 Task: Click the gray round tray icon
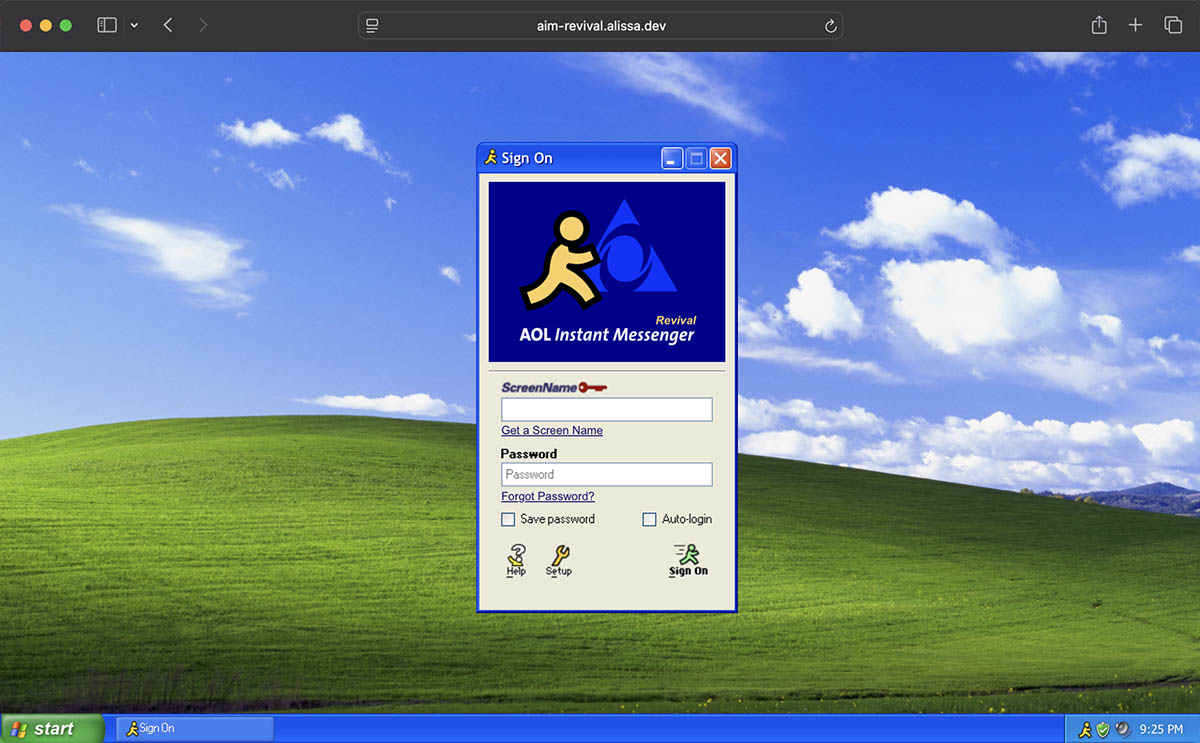coord(1122,729)
